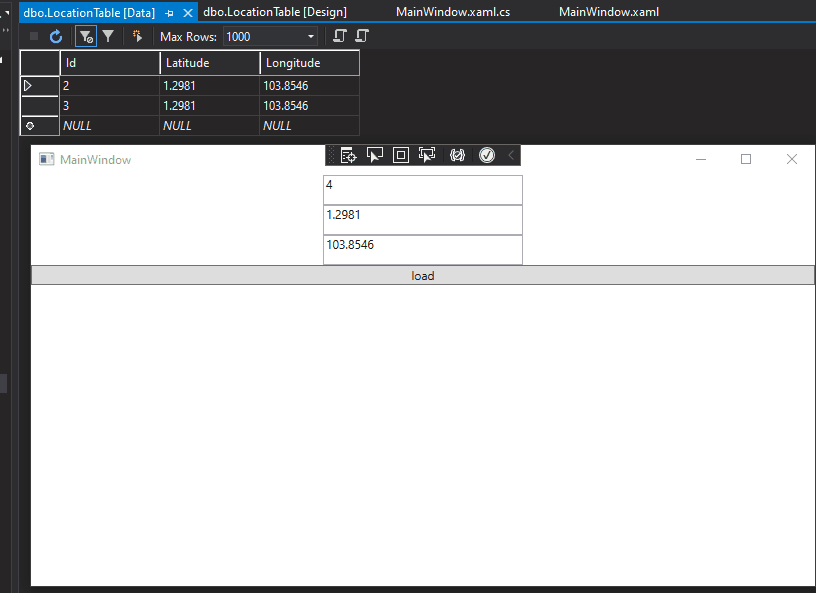Toggle the clear sorting and filtering icon

click(86, 36)
